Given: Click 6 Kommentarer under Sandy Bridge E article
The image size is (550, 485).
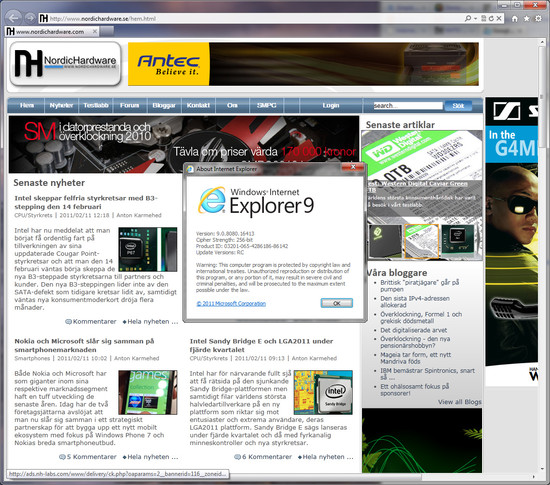Looking at the screenshot, I should (263, 457).
